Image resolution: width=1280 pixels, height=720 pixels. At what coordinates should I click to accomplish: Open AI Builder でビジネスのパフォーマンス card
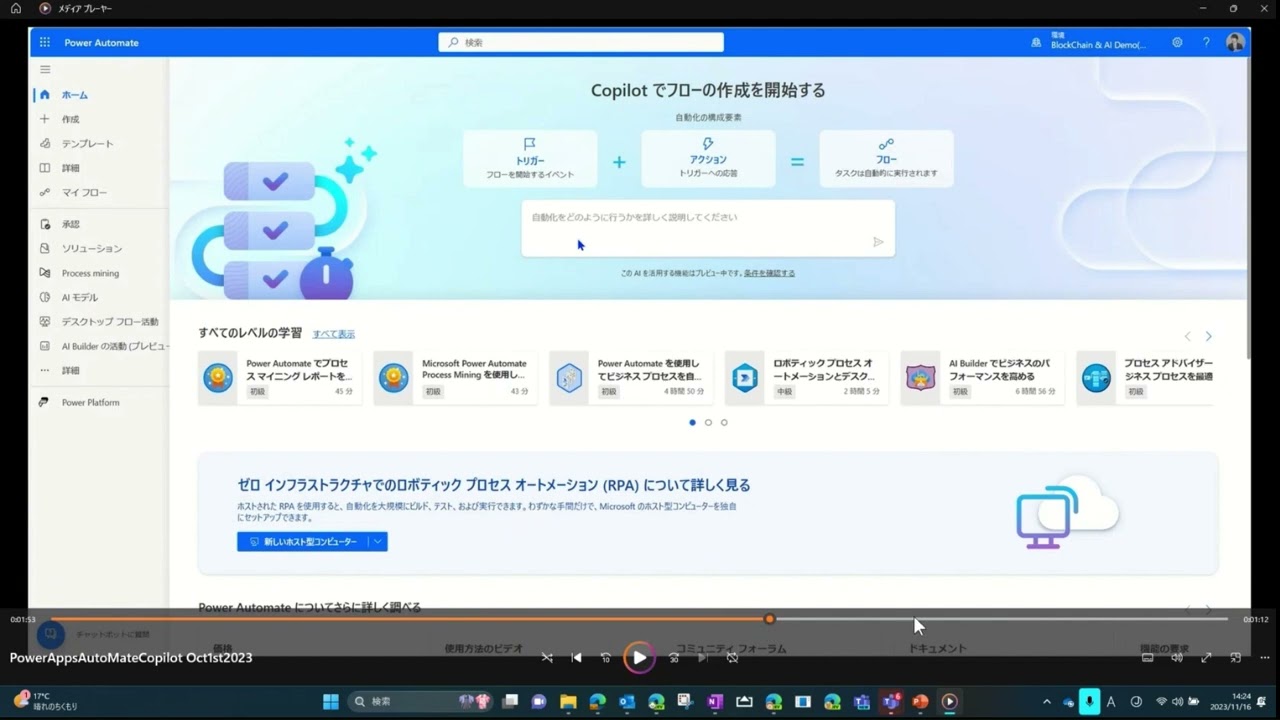982,377
